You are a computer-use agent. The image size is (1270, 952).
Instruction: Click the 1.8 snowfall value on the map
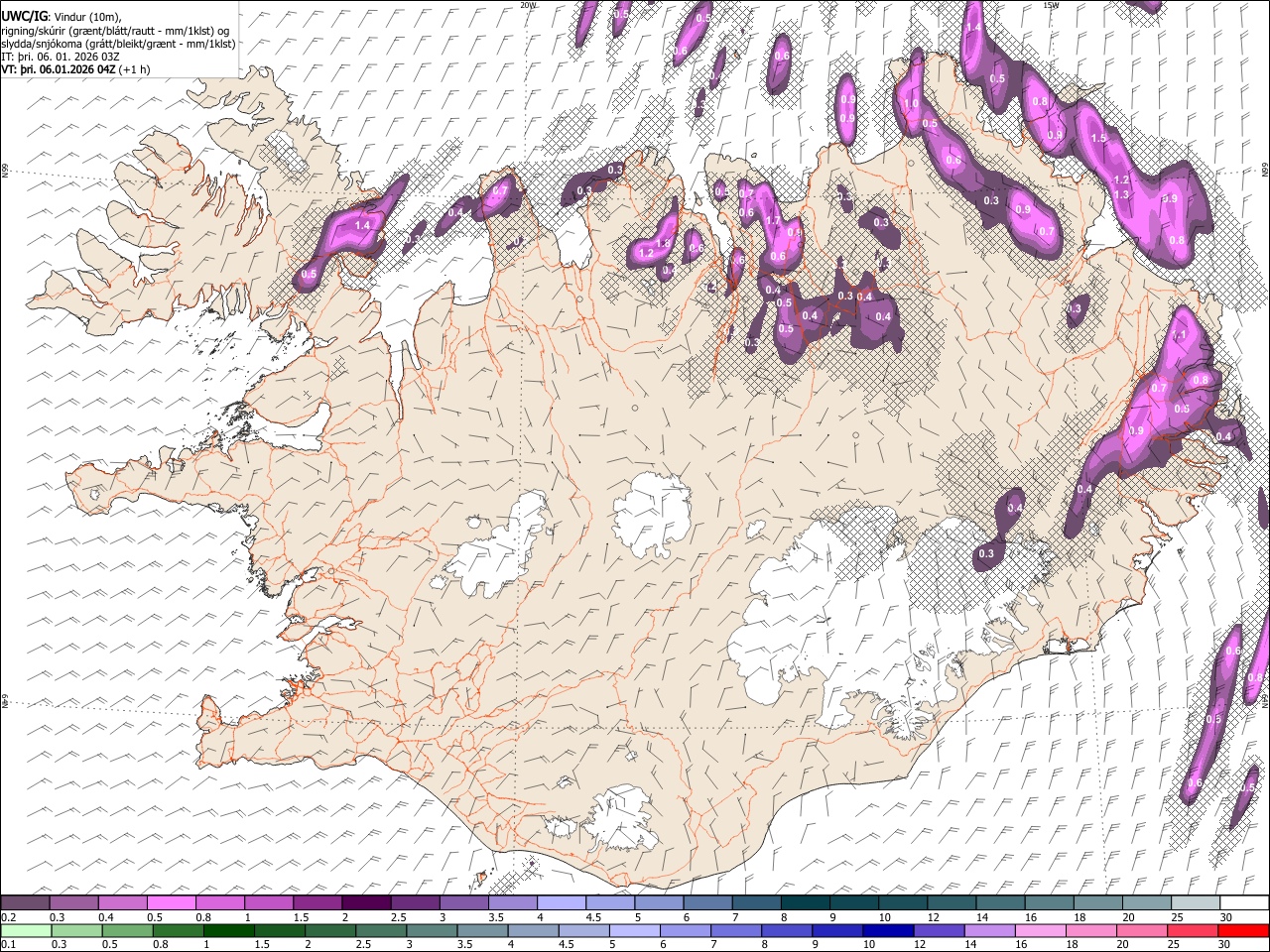pyautogui.click(x=663, y=243)
